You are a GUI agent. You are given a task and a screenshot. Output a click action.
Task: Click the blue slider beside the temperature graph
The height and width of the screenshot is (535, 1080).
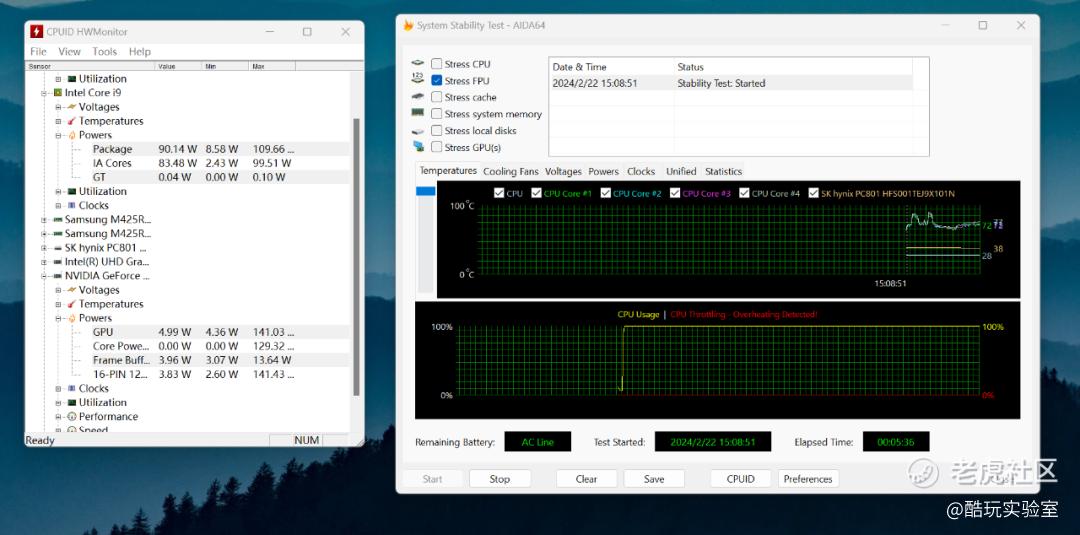click(x=426, y=191)
